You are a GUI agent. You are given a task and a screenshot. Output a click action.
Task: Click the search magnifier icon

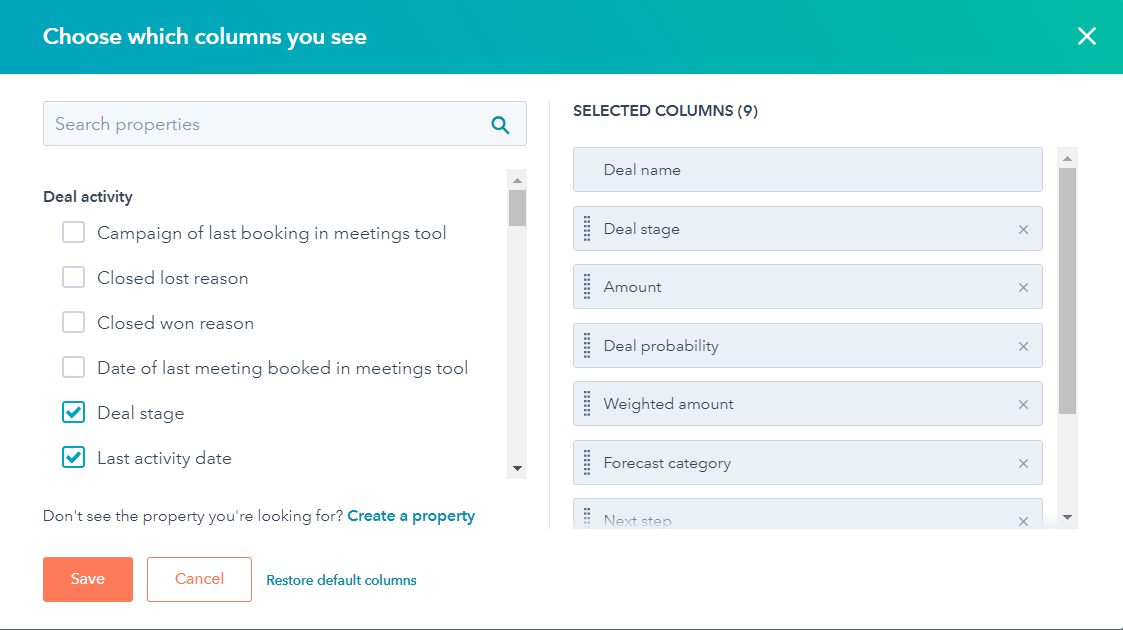point(499,124)
